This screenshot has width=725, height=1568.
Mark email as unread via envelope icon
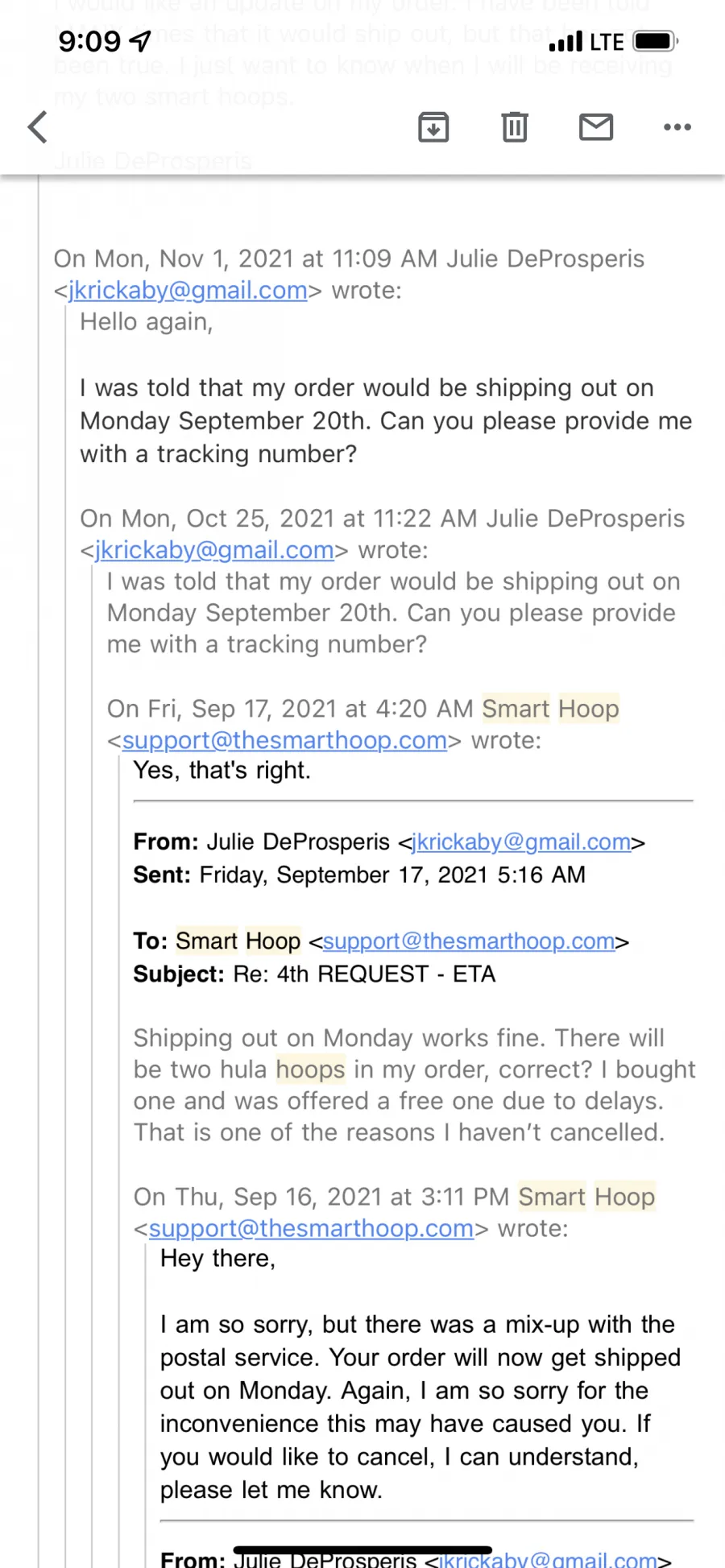tap(596, 127)
